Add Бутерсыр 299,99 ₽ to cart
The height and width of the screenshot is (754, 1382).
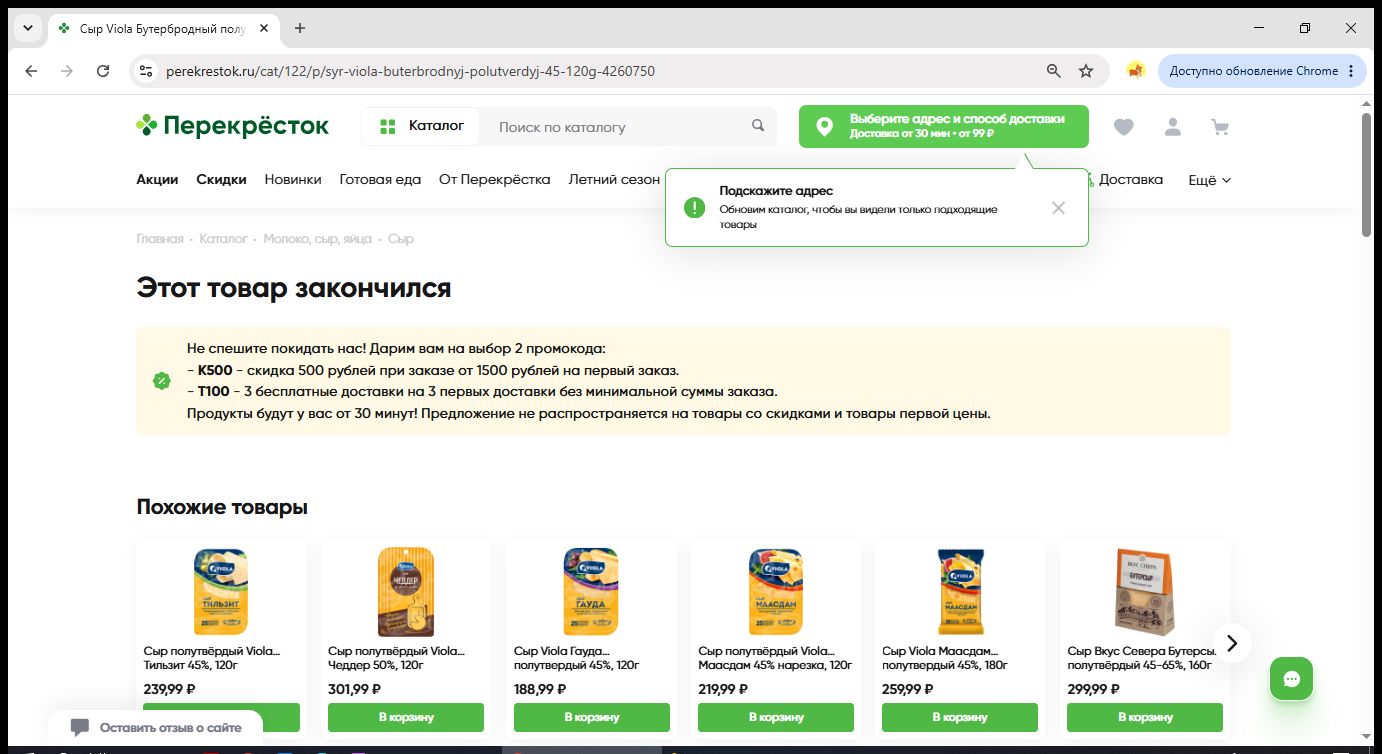click(1145, 717)
